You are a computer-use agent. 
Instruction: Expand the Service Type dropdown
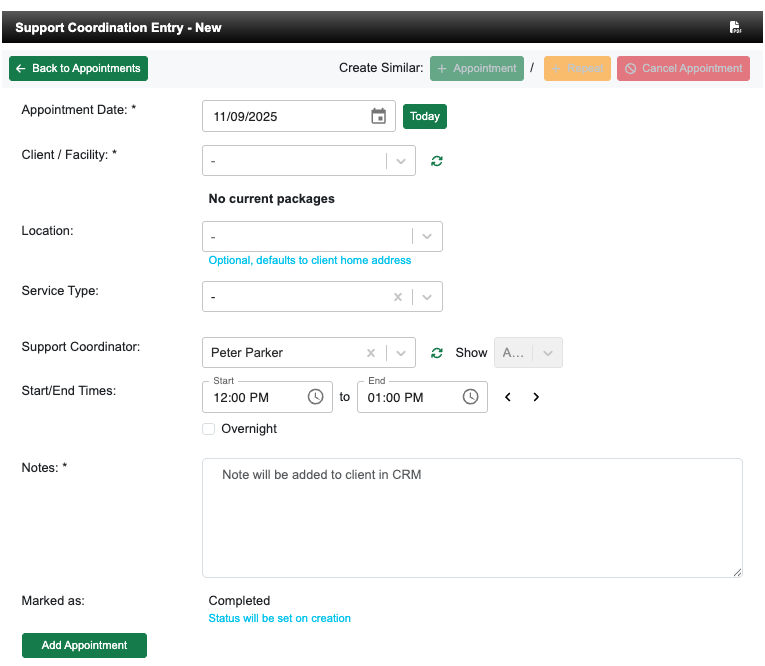(427, 297)
